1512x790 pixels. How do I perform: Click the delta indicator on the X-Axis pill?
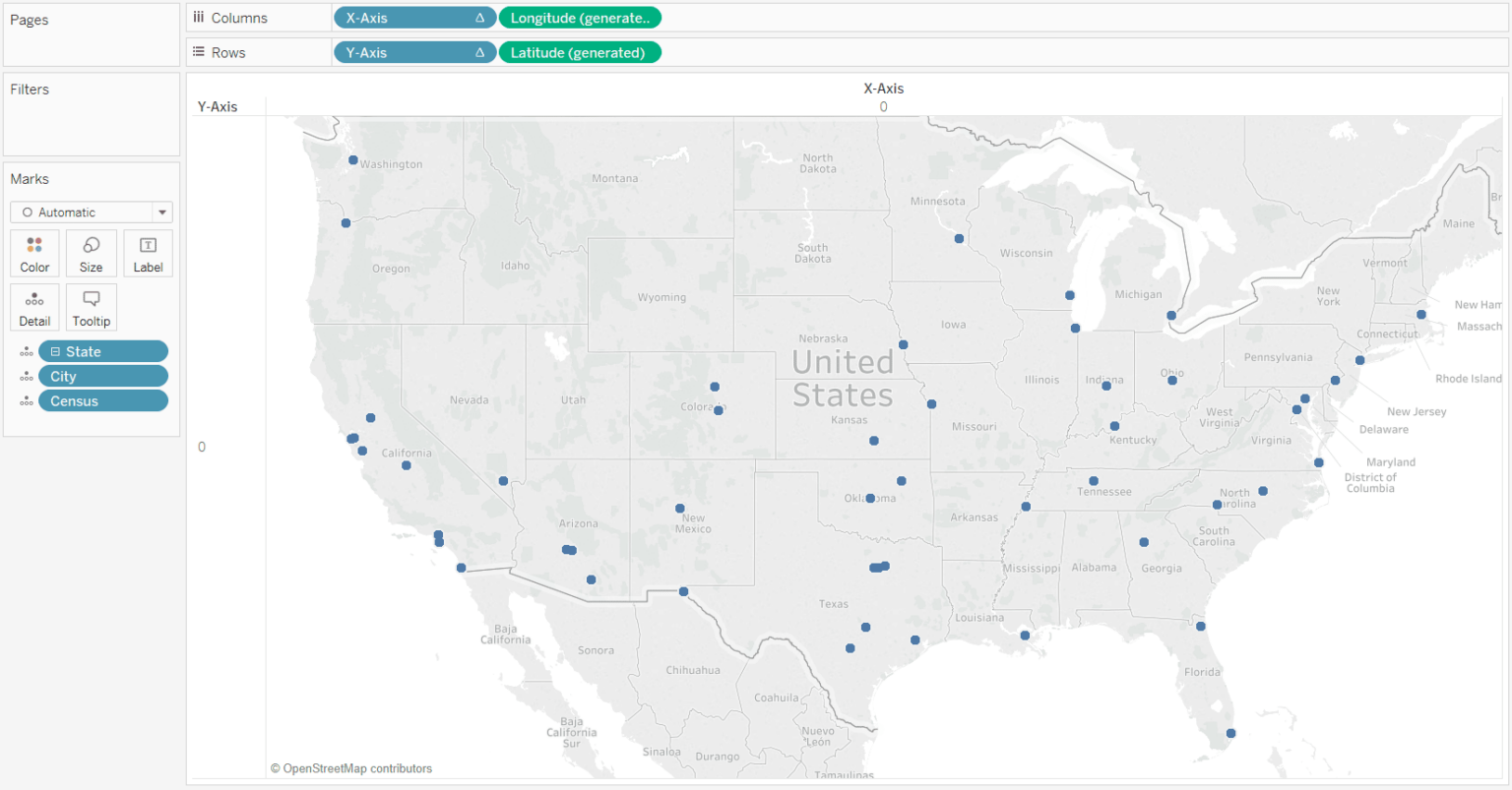point(479,17)
